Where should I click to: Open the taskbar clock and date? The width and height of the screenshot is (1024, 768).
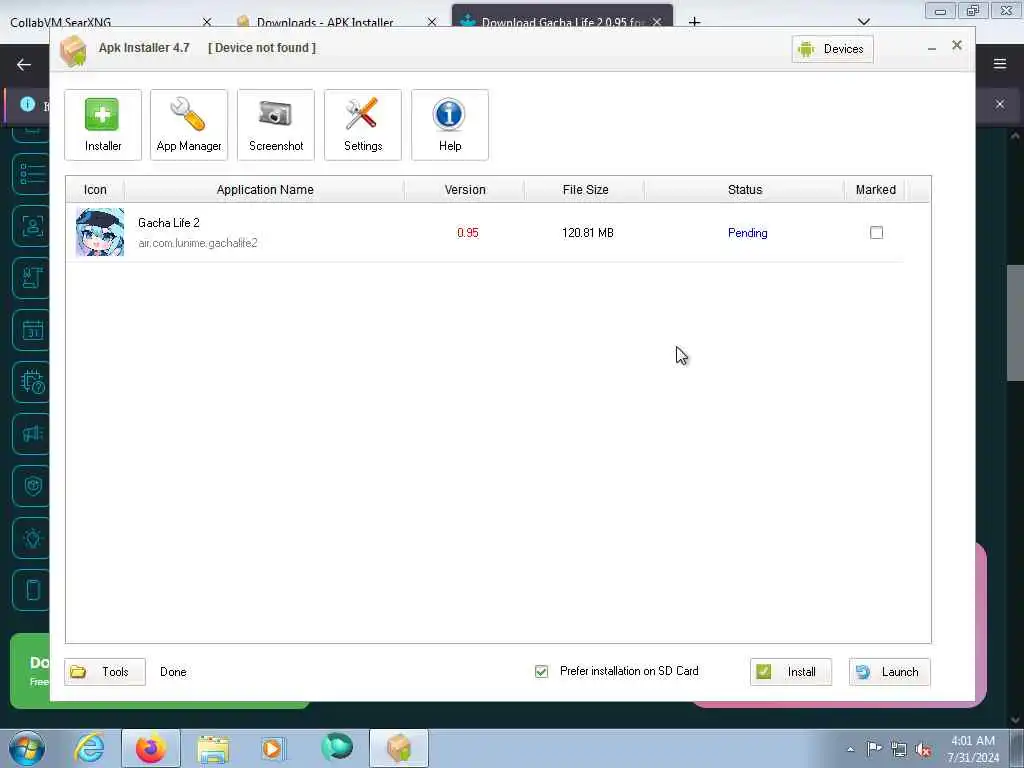[x=973, y=749]
